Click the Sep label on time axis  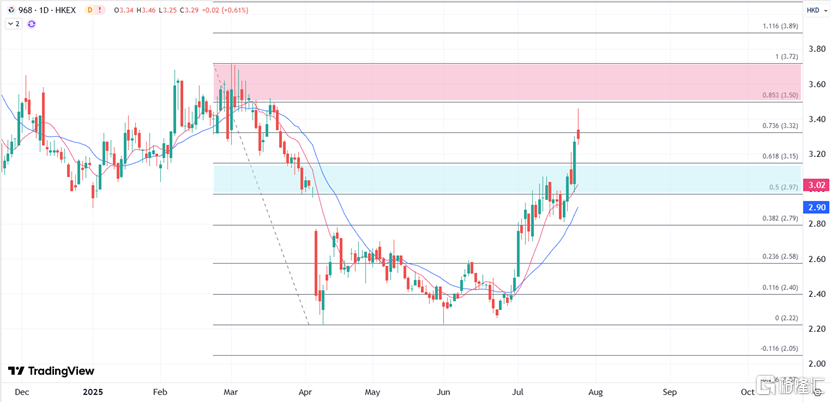tap(670, 392)
